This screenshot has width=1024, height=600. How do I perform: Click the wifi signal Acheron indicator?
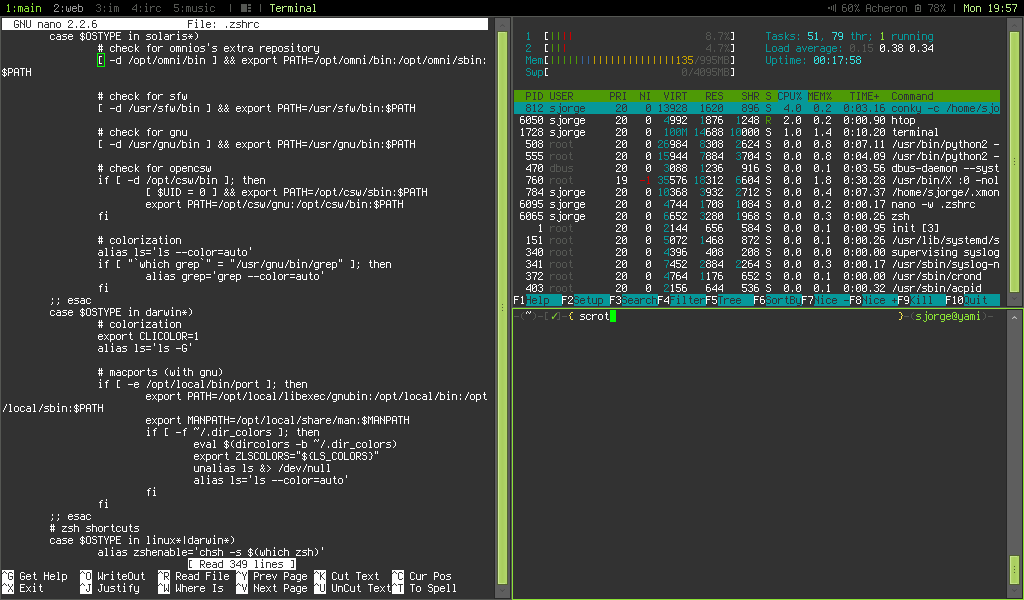coord(867,8)
